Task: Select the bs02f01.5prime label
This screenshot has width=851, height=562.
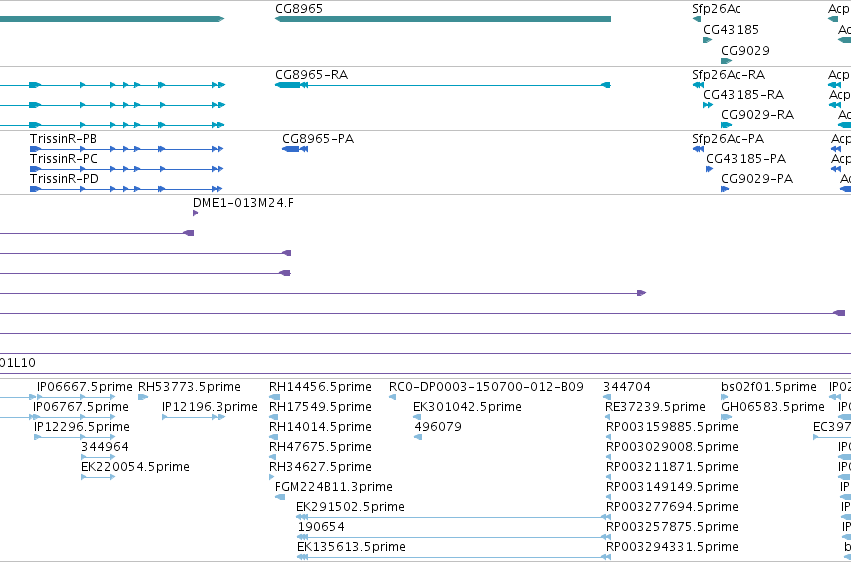Action: (x=769, y=387)
